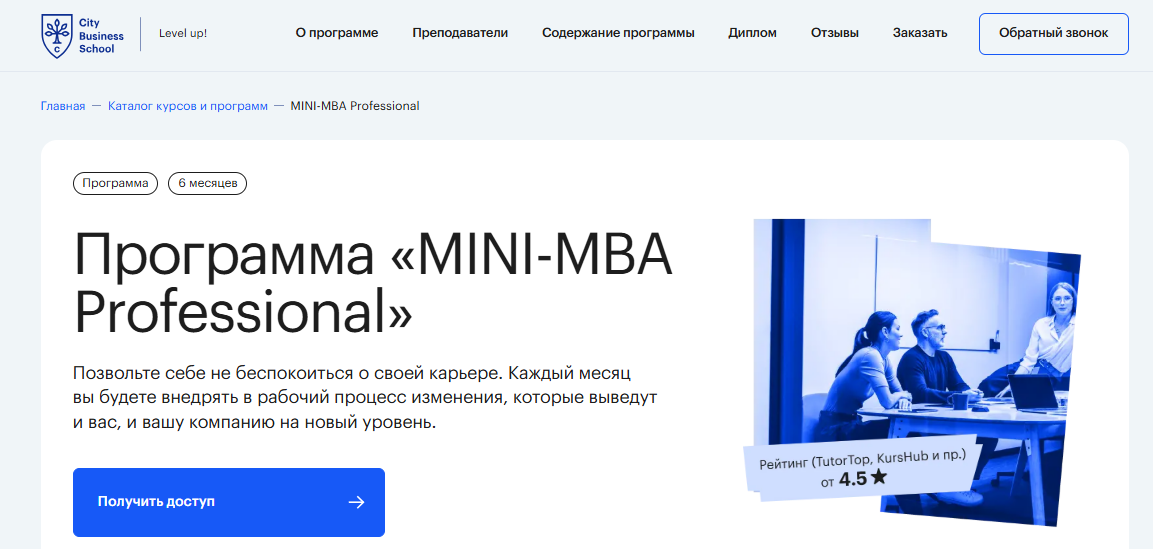Click the Программа «MINI-MBA Professional» main heading
The height and width of the screenshot is (549, 1153).
click(373, 284)
